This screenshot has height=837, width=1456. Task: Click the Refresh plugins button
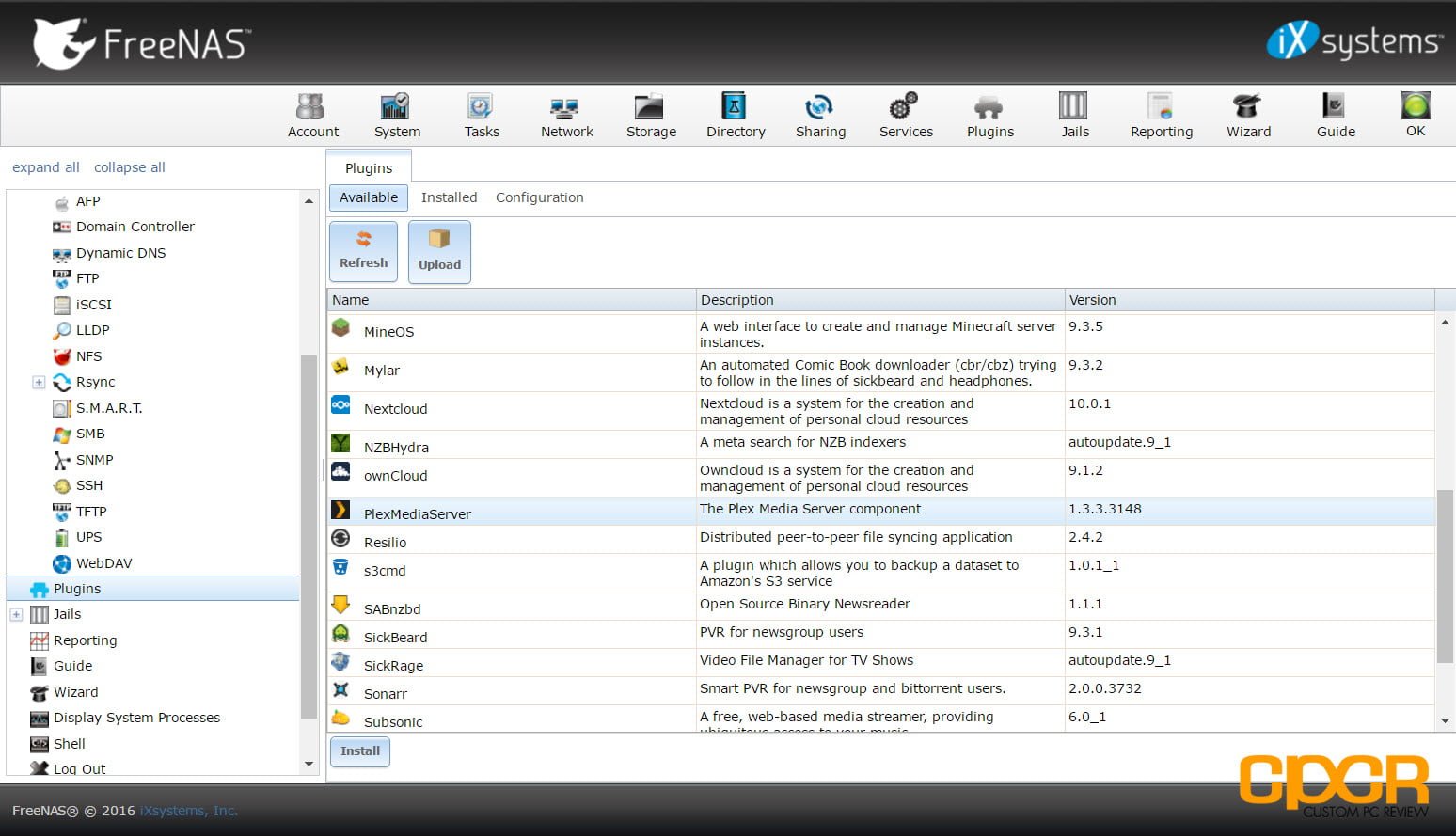tap(363, 251)
